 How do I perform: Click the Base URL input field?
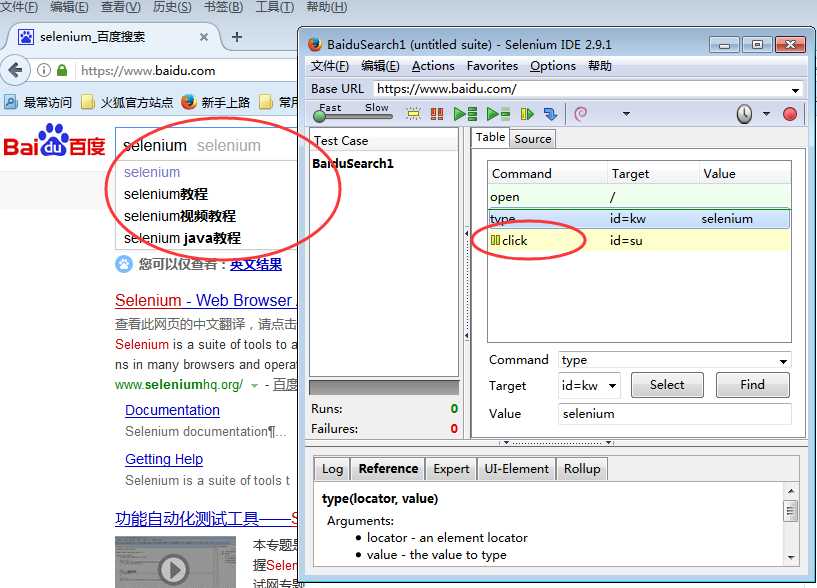point(581,89)
